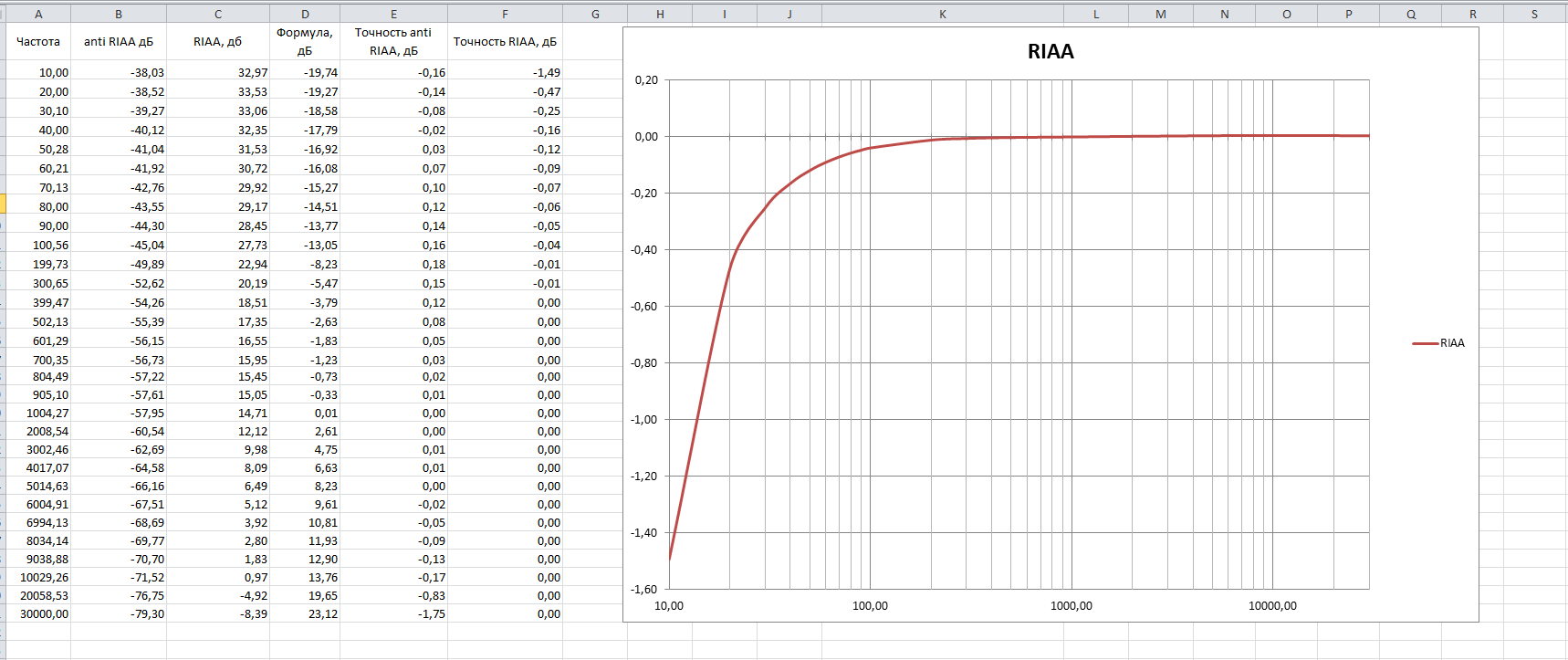Select column K header
Screen dimensions: 1568x660
click(942, 14)
